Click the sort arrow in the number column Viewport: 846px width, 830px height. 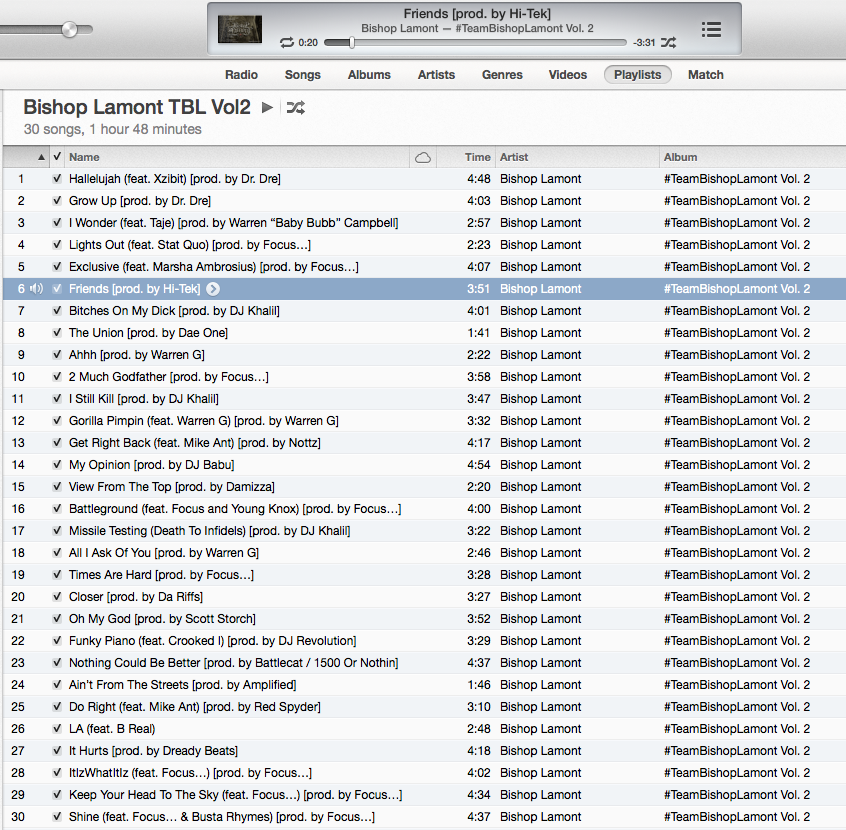pyautogui.click(x=42, y=158)
